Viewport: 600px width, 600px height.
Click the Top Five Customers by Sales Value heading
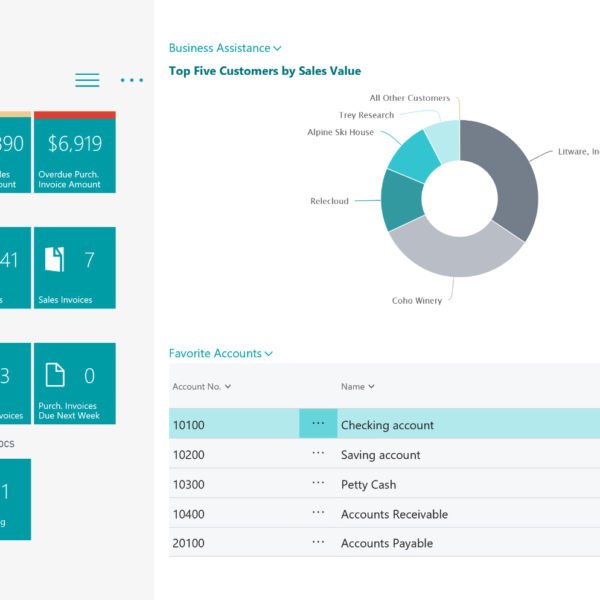point(265,71)
